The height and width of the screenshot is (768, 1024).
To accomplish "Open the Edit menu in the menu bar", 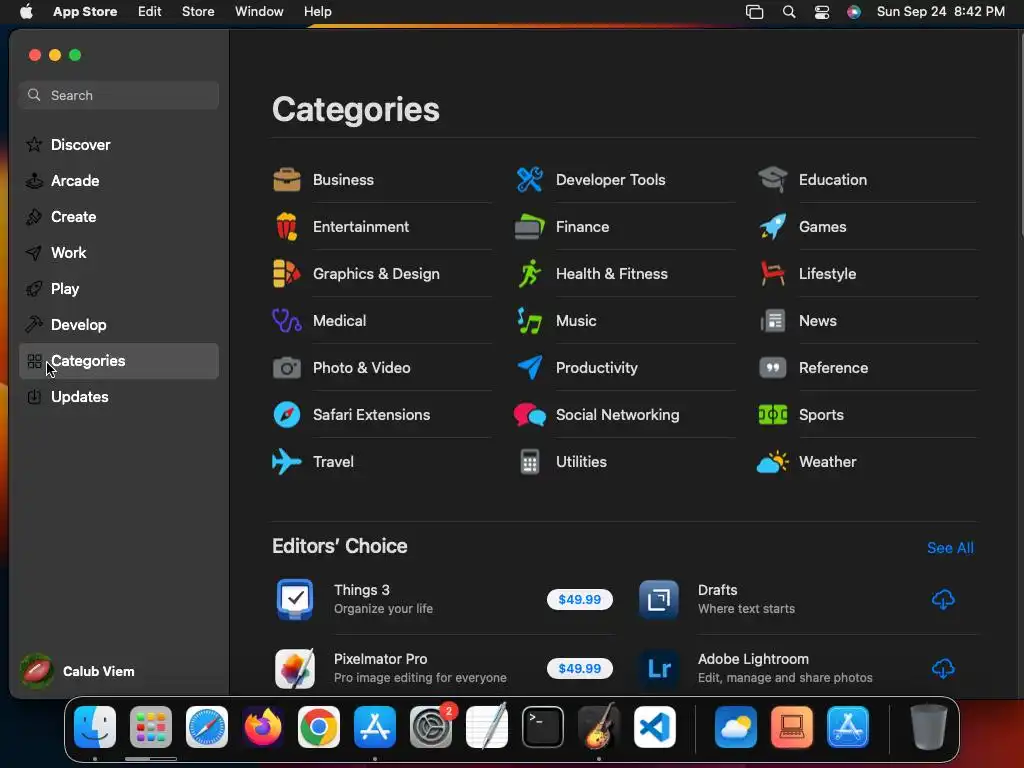I will (x=150, y=12).
